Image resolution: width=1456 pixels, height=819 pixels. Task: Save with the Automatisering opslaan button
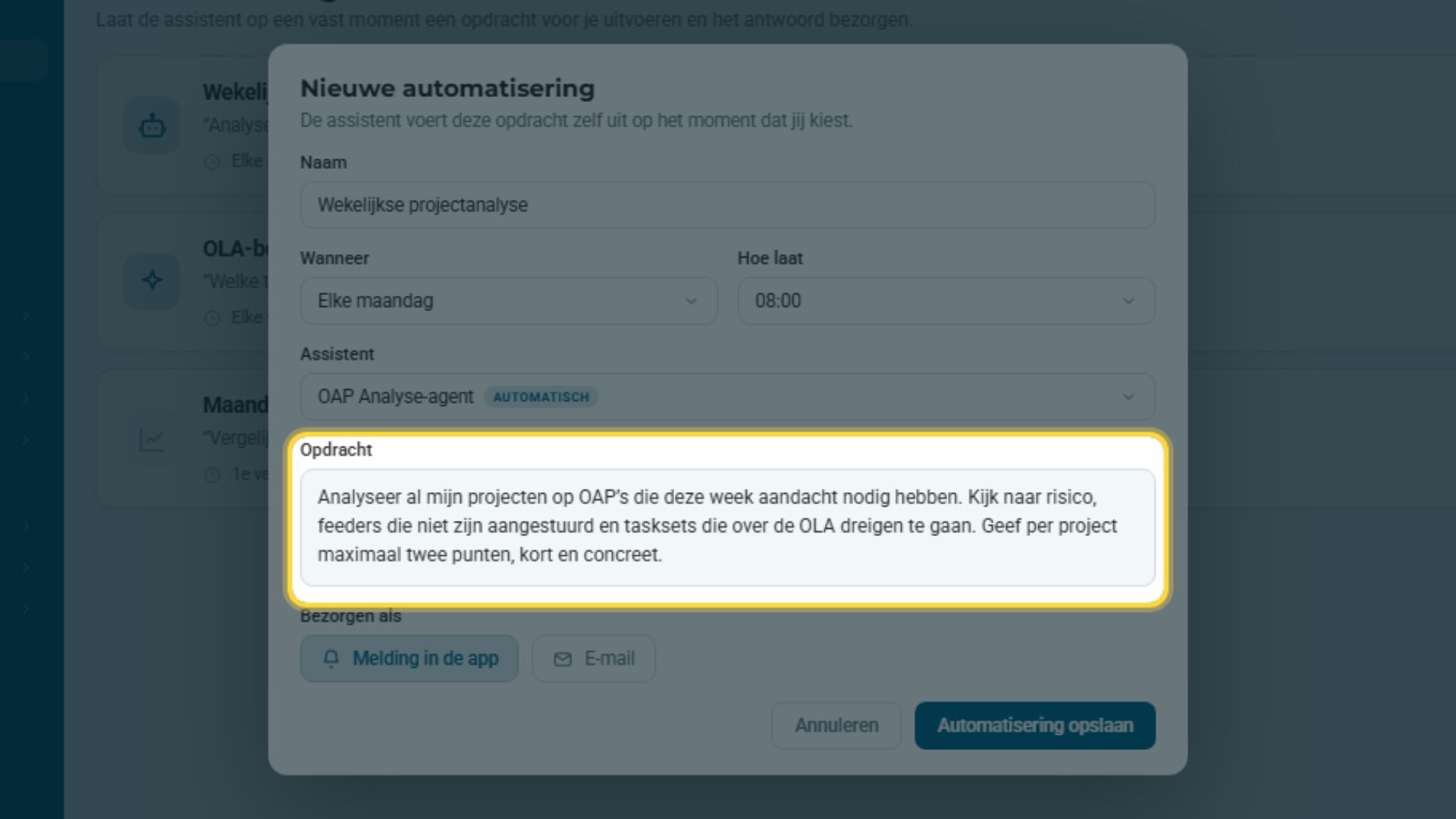(x=1035, y=726)
